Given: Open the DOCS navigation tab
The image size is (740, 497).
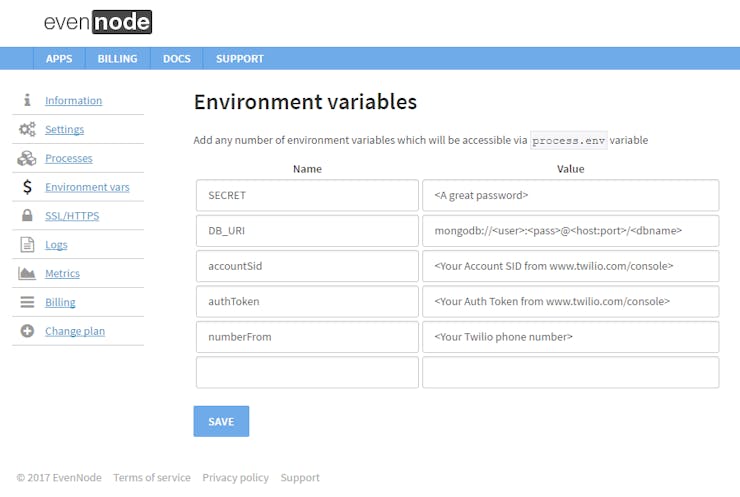Looking at the screenshot, I should tap(177, 59).
